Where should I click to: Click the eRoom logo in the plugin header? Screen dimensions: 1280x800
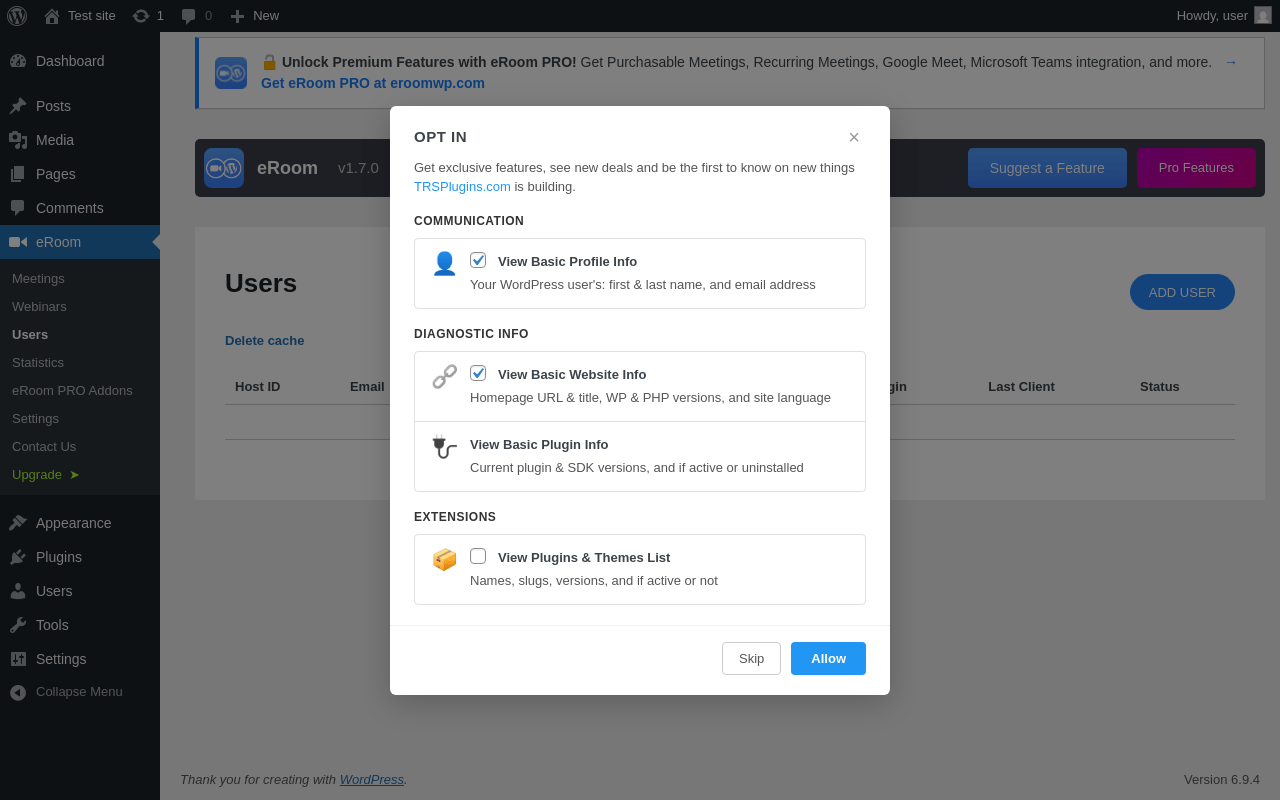point(224,168)
